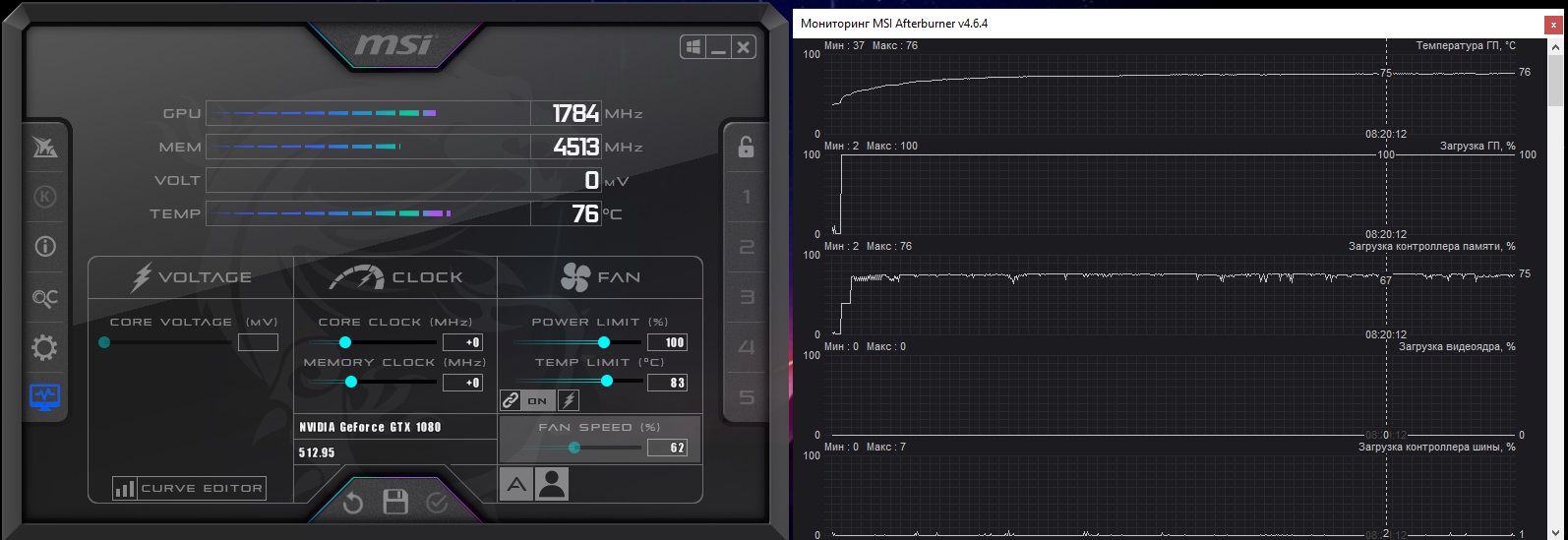Select profile slot 3

pos(746,297)
